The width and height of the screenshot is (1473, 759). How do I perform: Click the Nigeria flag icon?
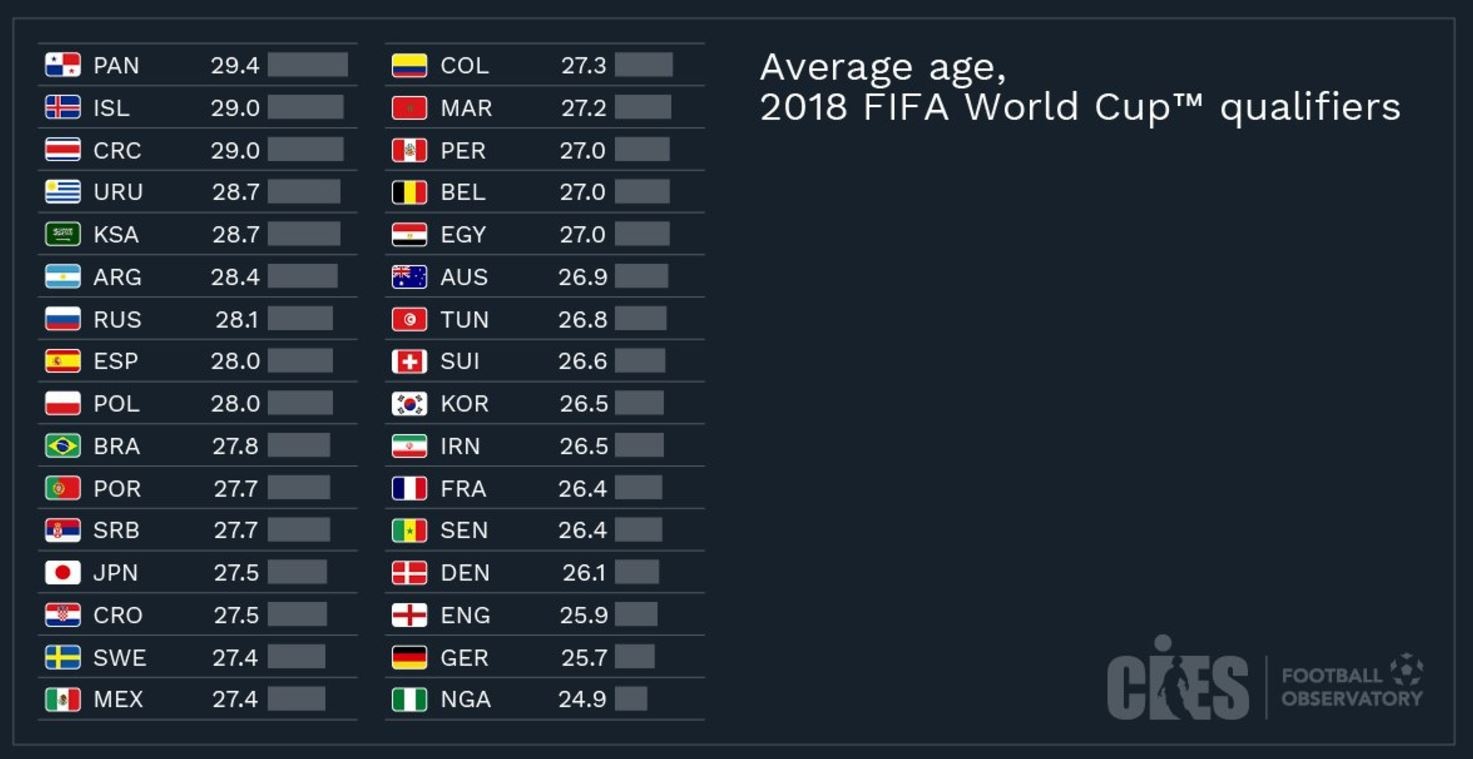click(x=409, y=700)
